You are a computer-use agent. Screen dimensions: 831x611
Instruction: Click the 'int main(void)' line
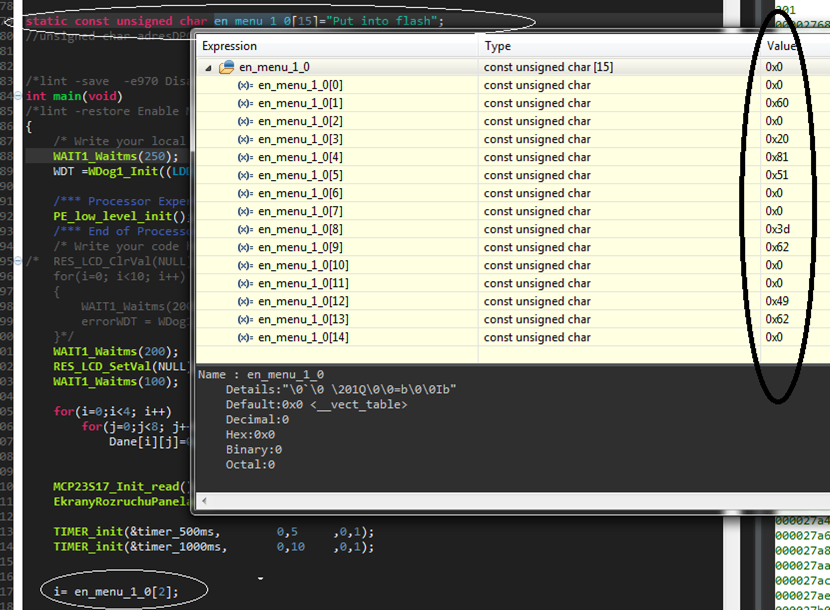pos(74,96)
